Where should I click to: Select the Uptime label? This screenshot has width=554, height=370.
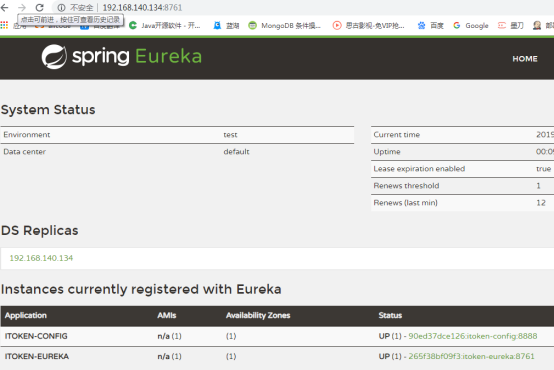[387, 152]
